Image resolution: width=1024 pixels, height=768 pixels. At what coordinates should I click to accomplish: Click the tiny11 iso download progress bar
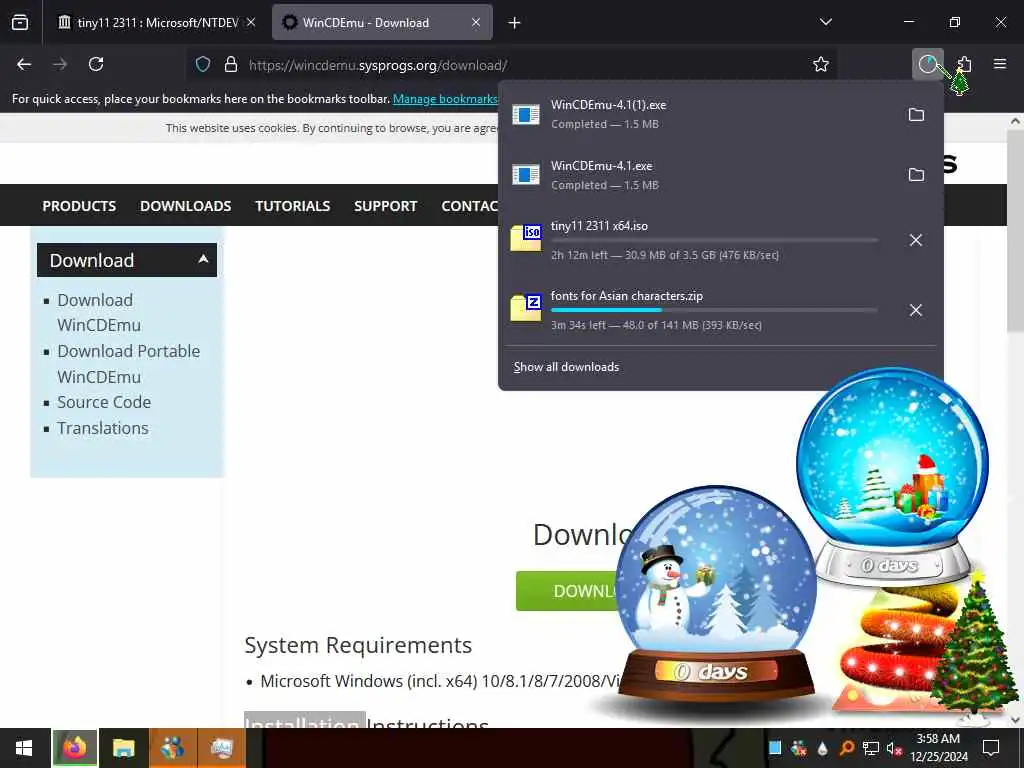pos(714,240)
